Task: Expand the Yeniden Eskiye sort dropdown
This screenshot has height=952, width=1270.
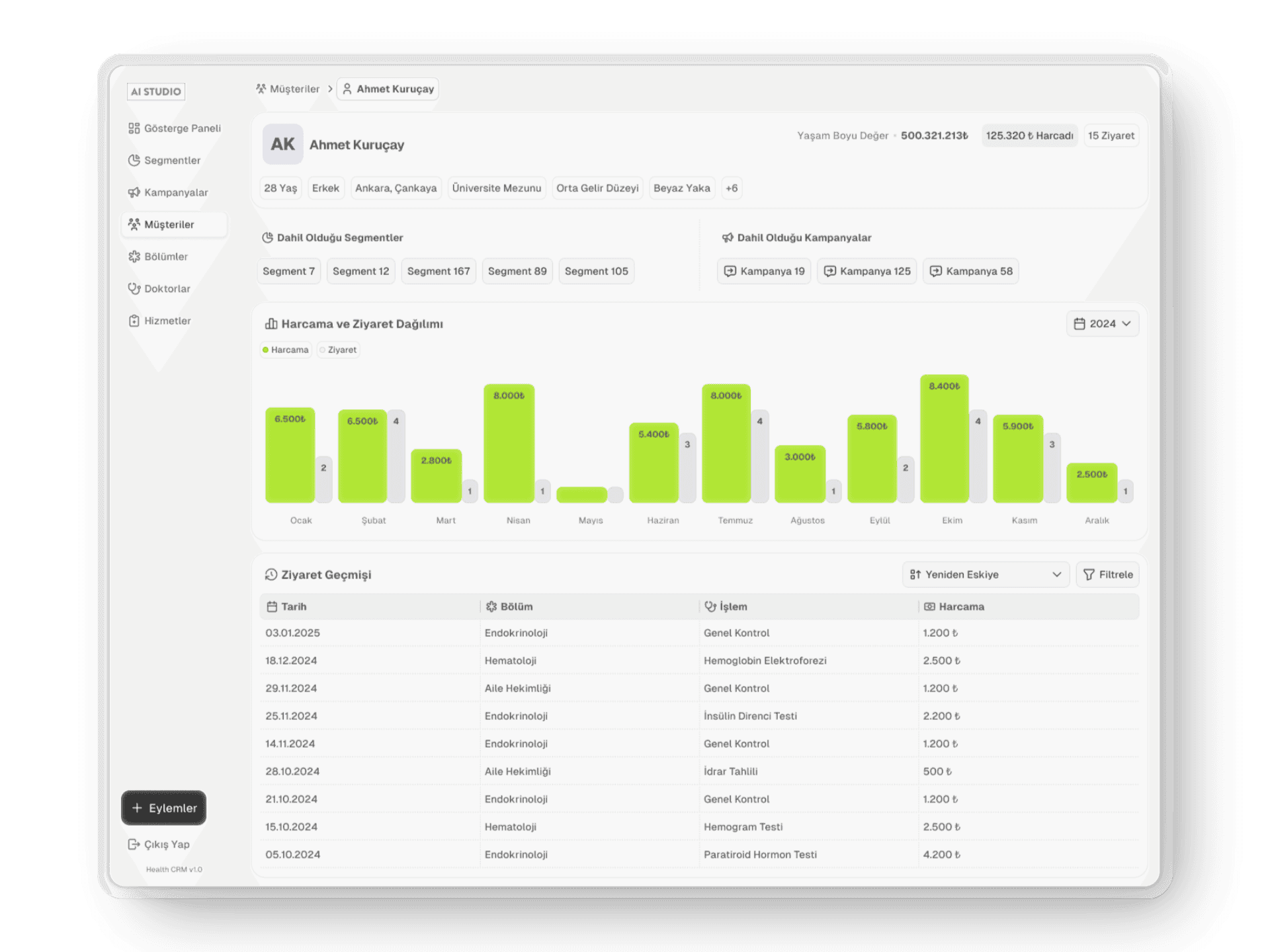Action: click(x=985, y=575)
